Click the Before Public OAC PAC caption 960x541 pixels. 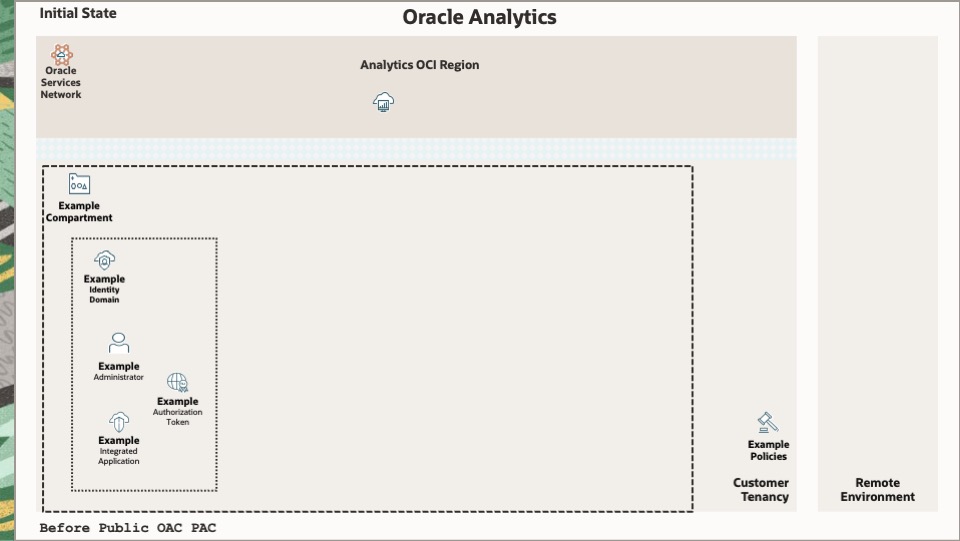click(x=127, y=528)
